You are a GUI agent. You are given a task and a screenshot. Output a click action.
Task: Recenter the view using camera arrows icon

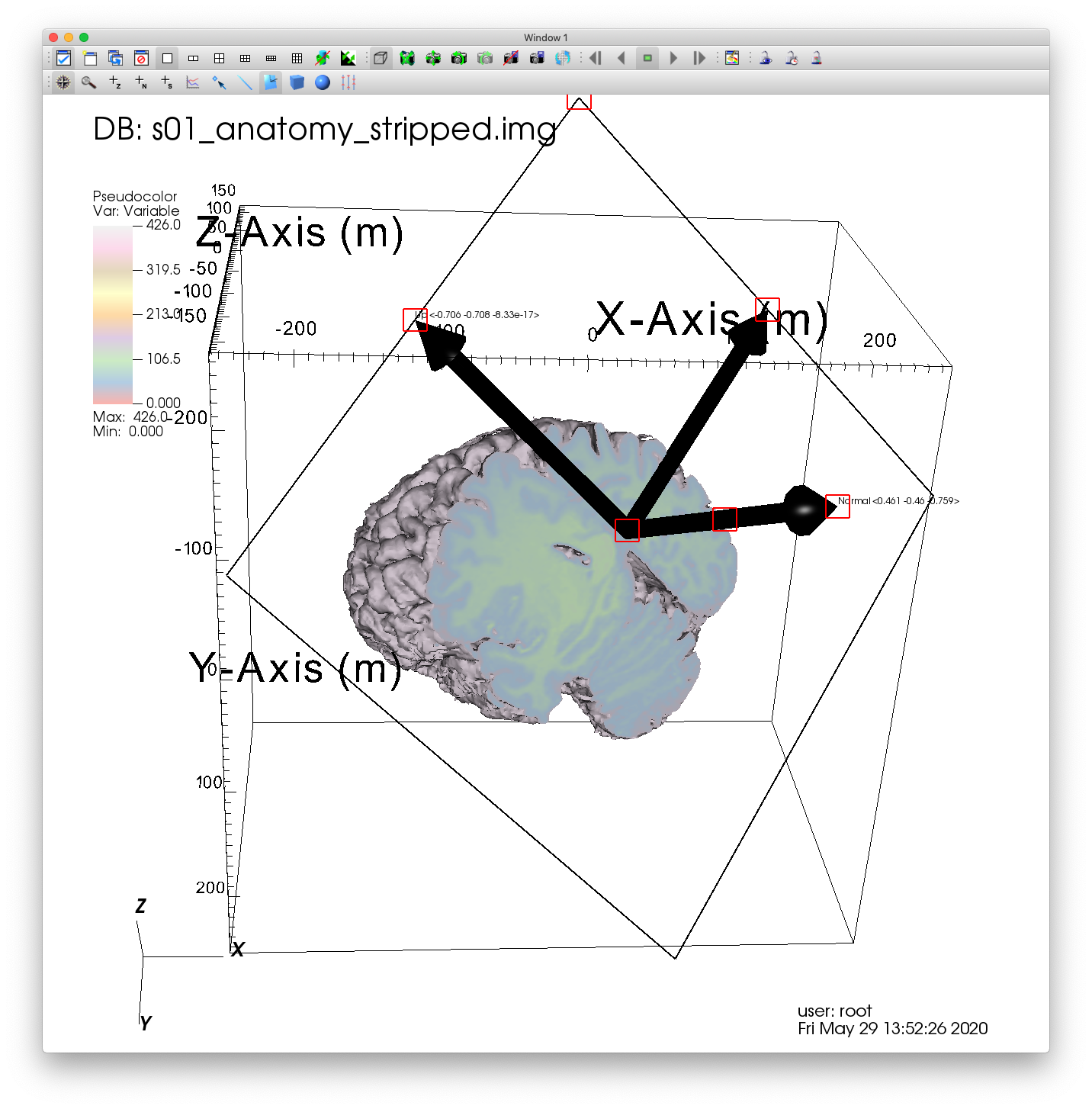point(433,59)
